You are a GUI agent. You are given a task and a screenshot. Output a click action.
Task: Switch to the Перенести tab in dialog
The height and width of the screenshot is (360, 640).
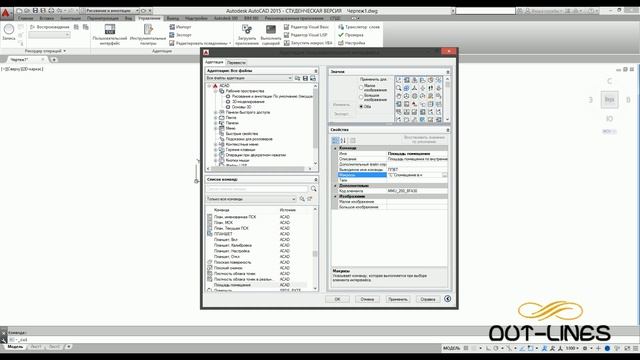pyautogui.click(x=236, y=62)
